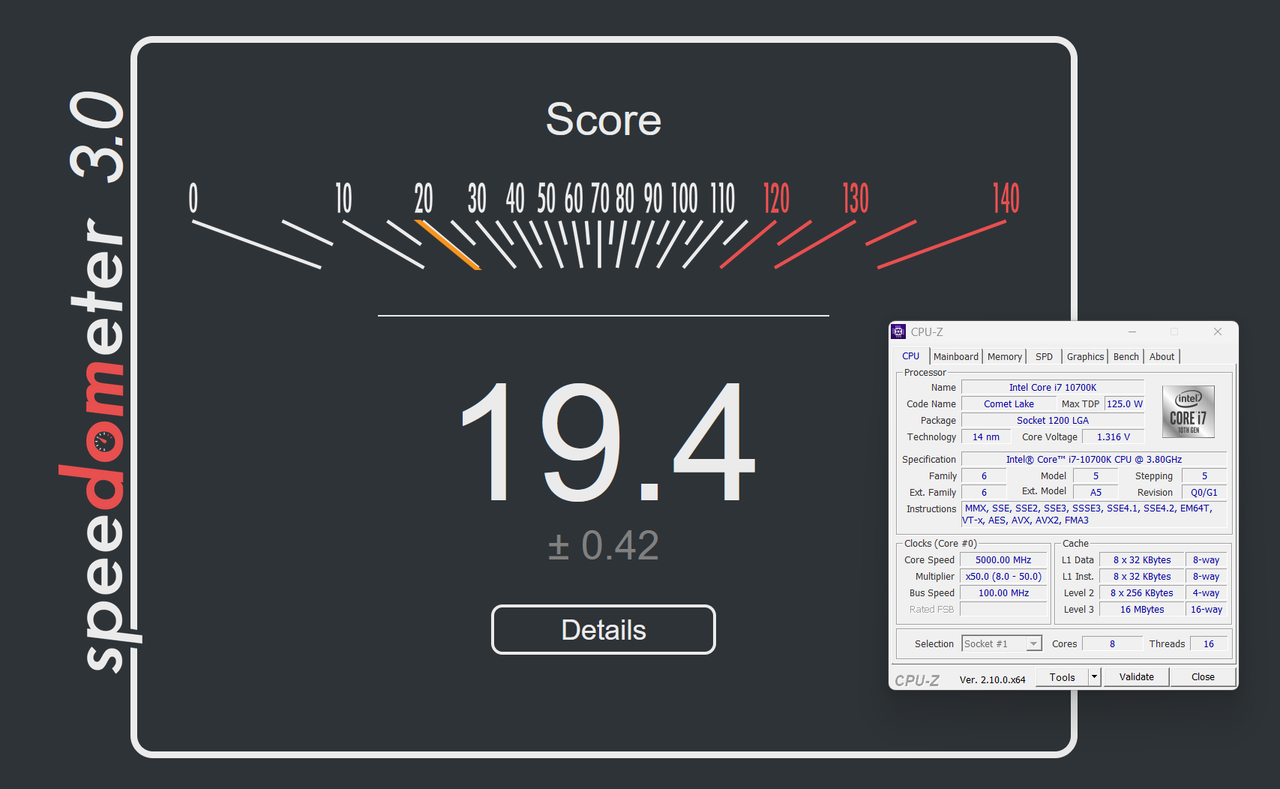
Task: Click the gauge label 140
Action: 1006,198
